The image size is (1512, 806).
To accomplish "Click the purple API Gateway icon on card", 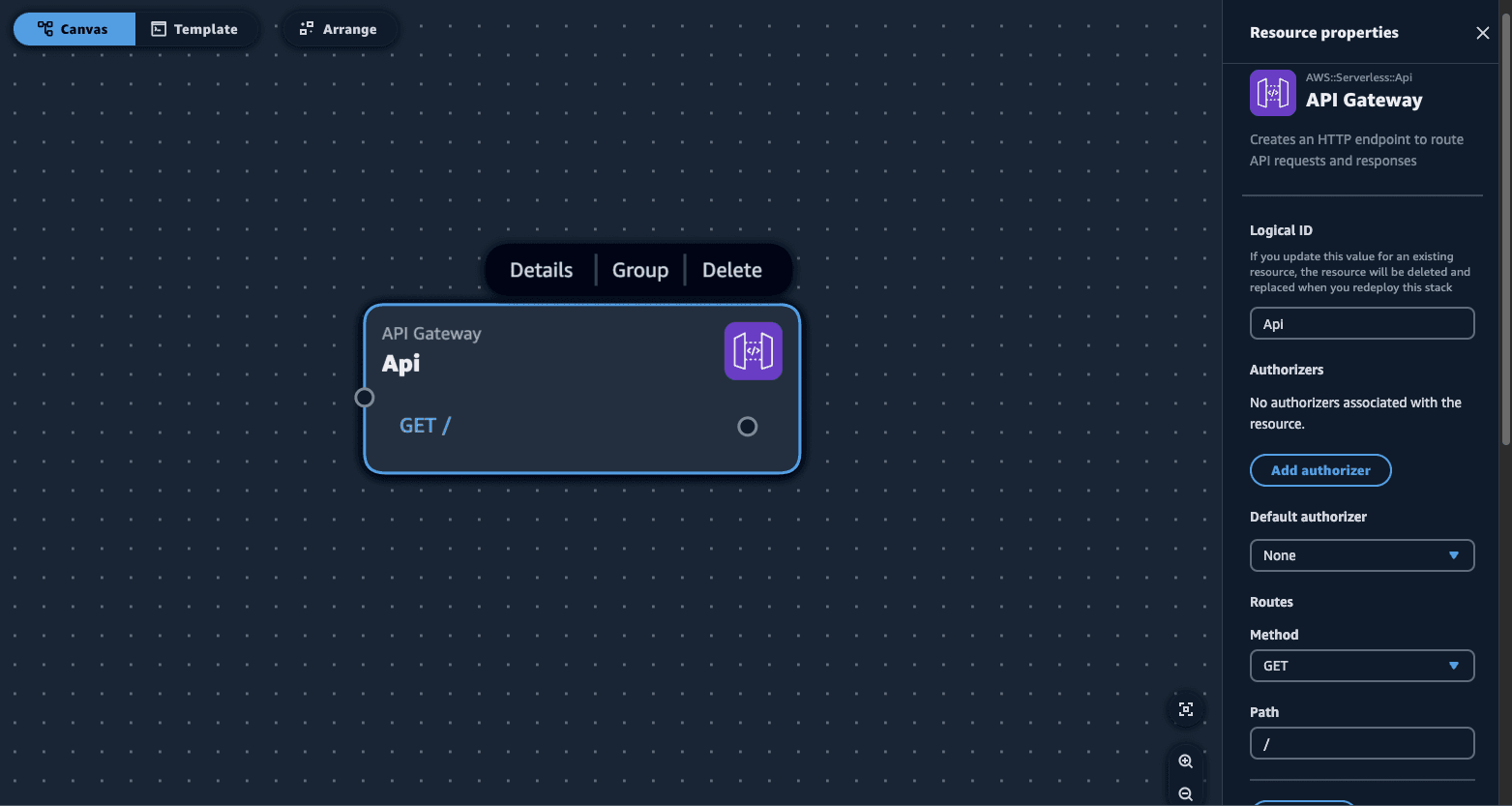I will (x=754, y=351).
